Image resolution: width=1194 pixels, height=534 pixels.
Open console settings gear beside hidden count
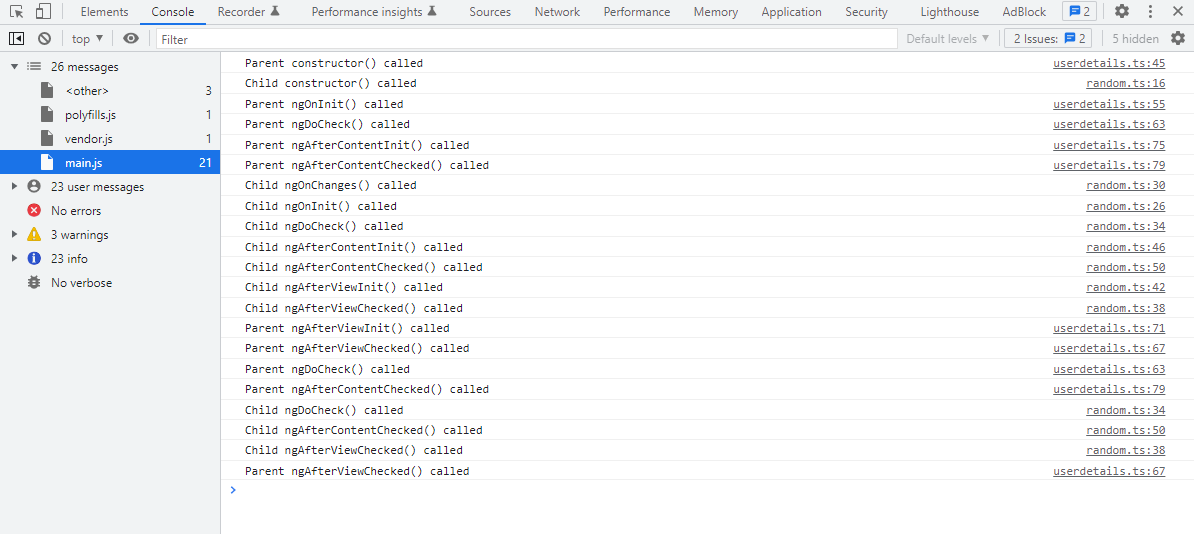click(x=1178, y=38)
